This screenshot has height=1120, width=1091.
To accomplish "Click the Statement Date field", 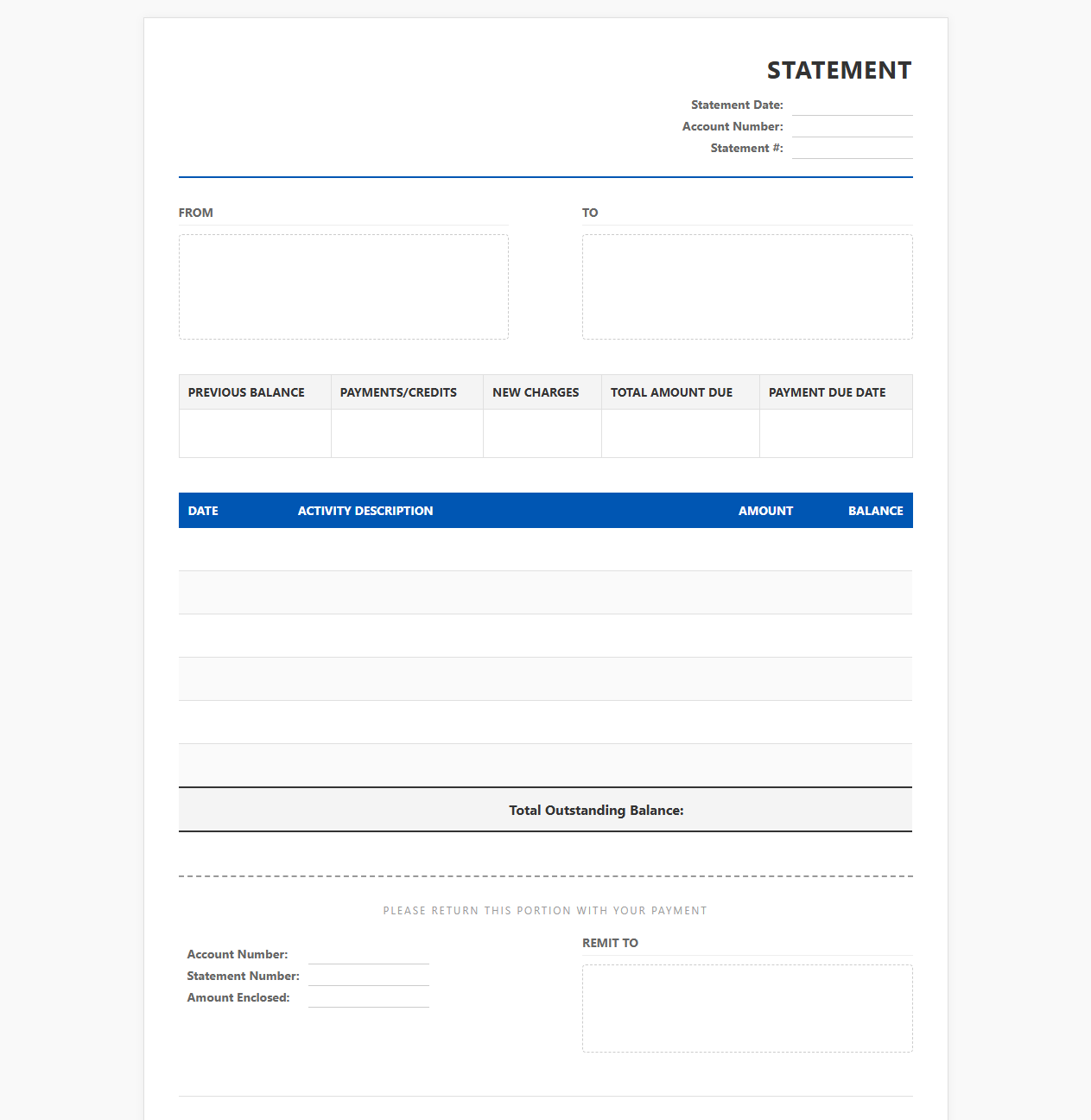I will coord(852,105).
